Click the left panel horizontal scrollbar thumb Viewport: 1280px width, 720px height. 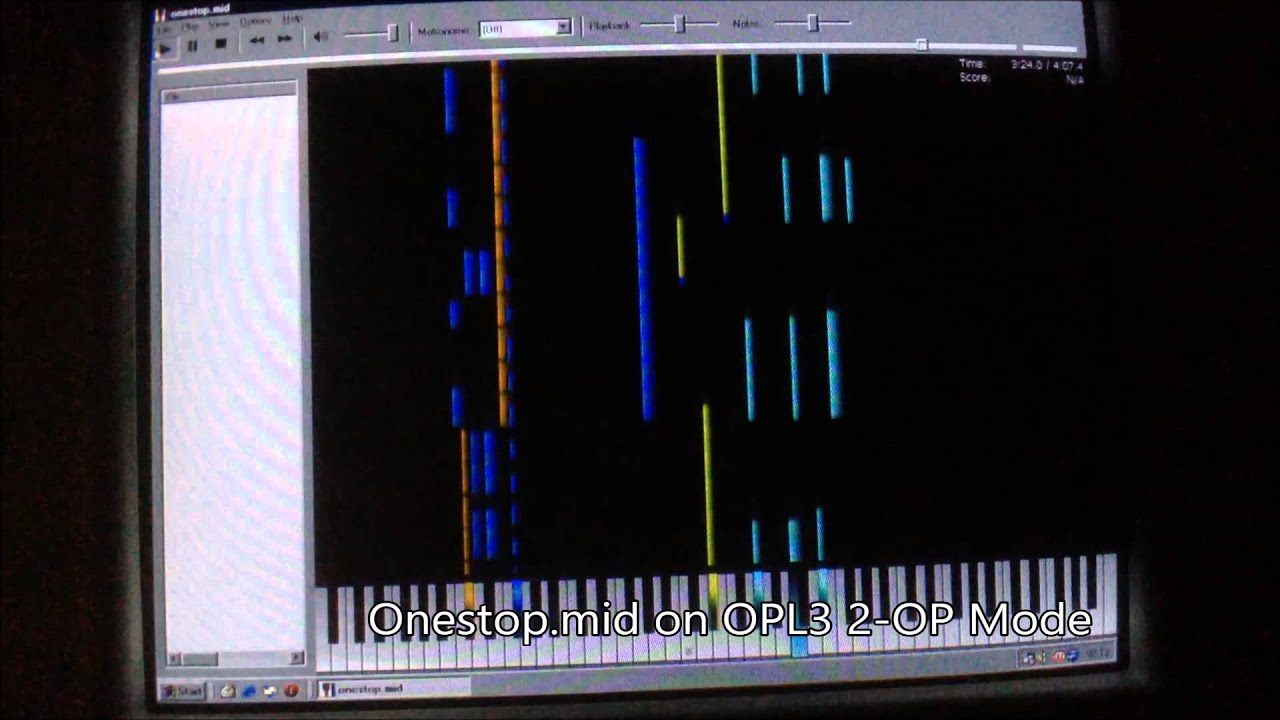pos(200,658)
